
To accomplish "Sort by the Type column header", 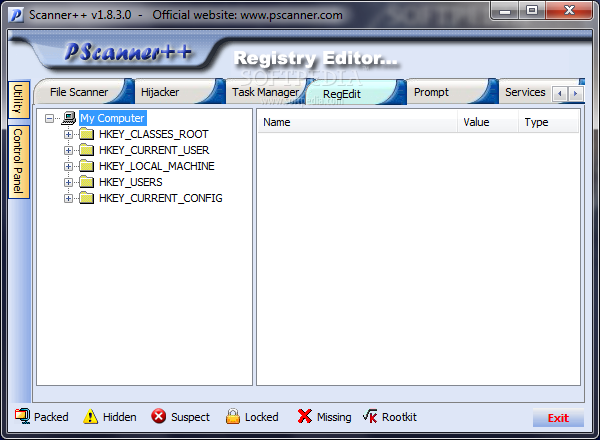I will [x=549, y=122].
